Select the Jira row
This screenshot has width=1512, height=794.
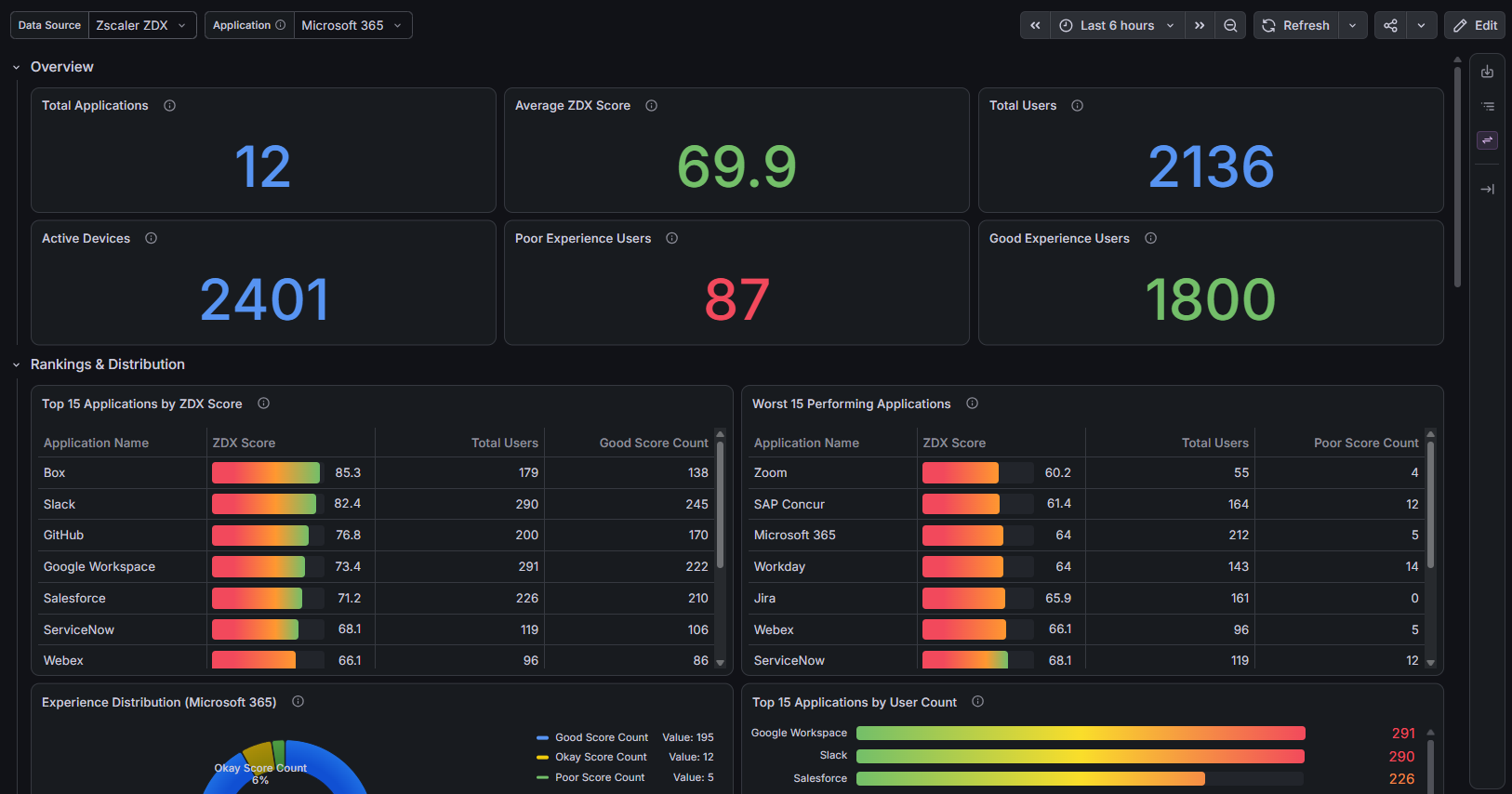click(1086, 598)
